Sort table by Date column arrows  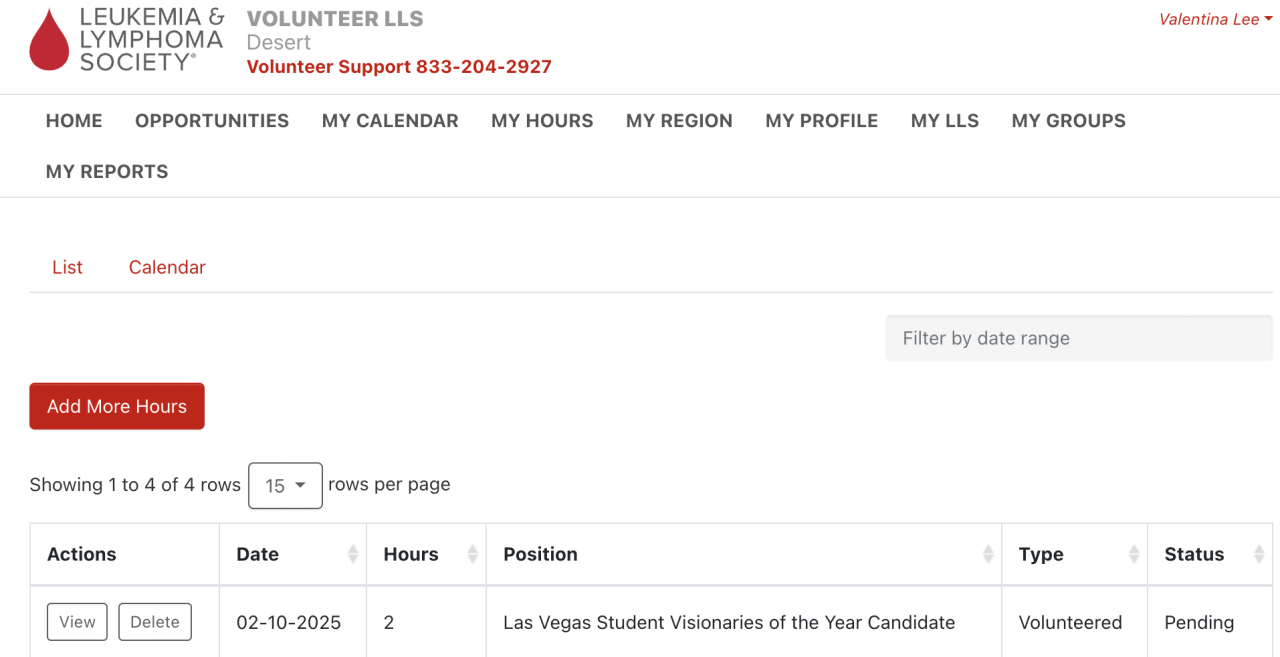[353, 554]
